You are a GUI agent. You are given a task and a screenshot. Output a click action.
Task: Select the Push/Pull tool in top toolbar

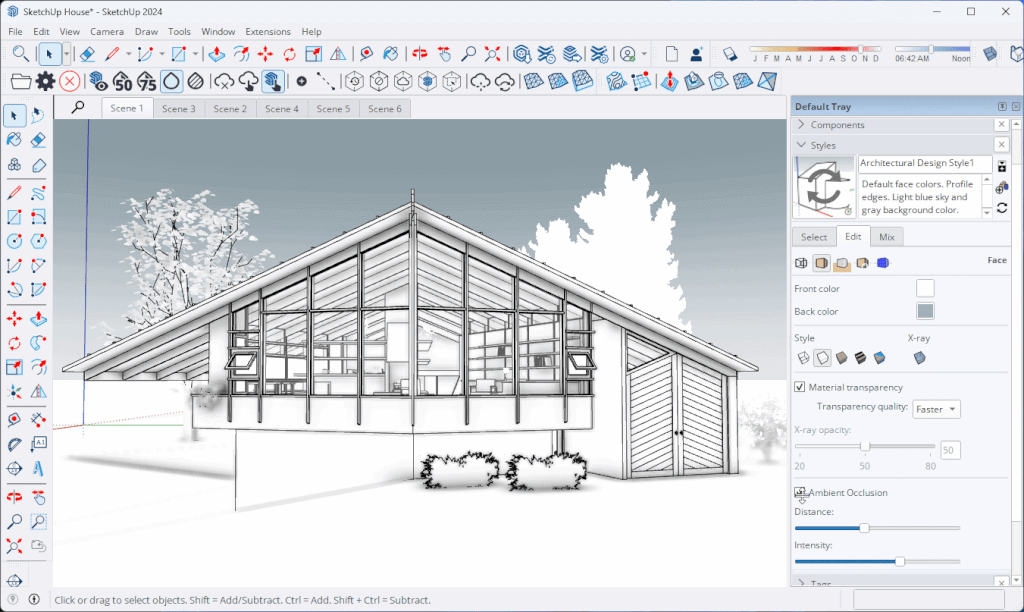pos(217,54)
